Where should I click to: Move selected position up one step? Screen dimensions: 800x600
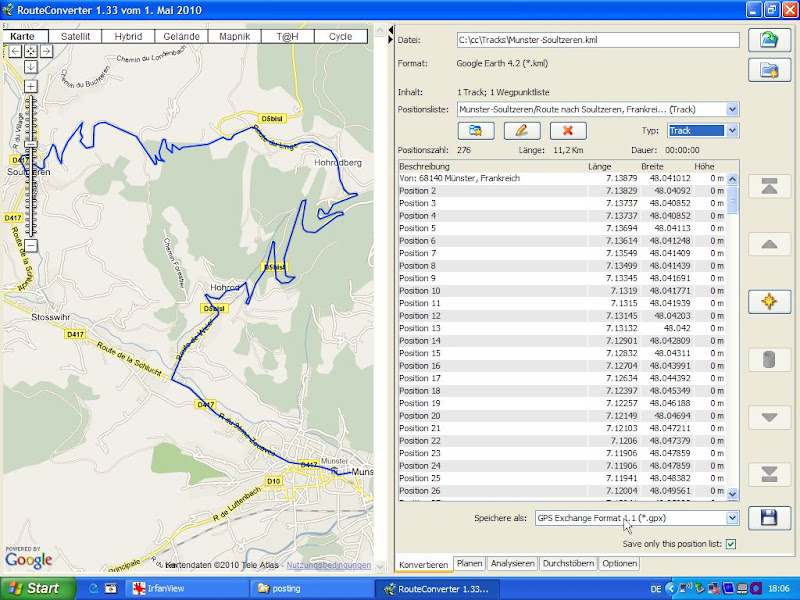tap(769, 244)
